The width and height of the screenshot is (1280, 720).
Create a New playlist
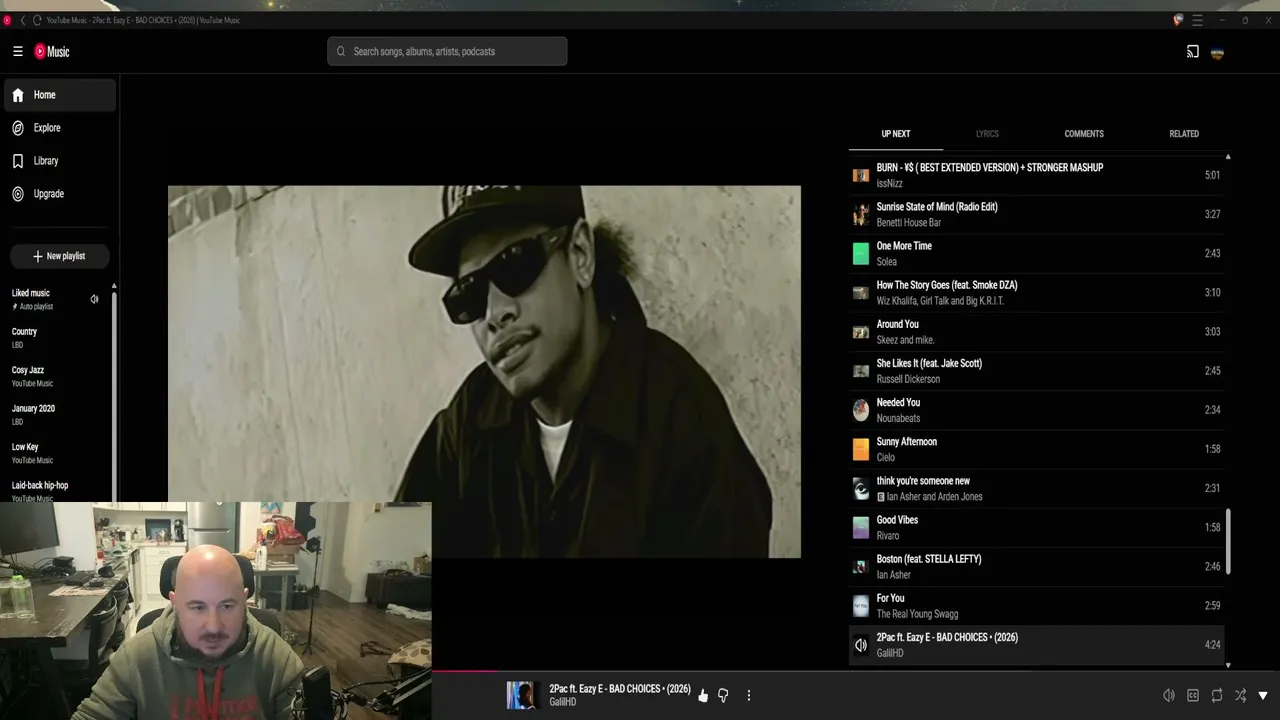(x=59, y=256)
